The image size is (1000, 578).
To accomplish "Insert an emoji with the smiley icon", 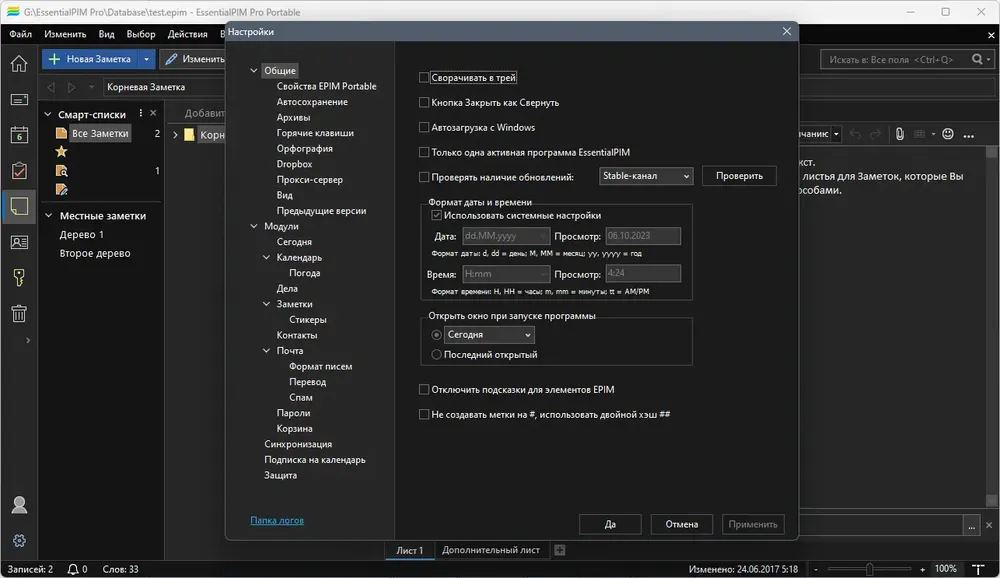I will point(948,134).
